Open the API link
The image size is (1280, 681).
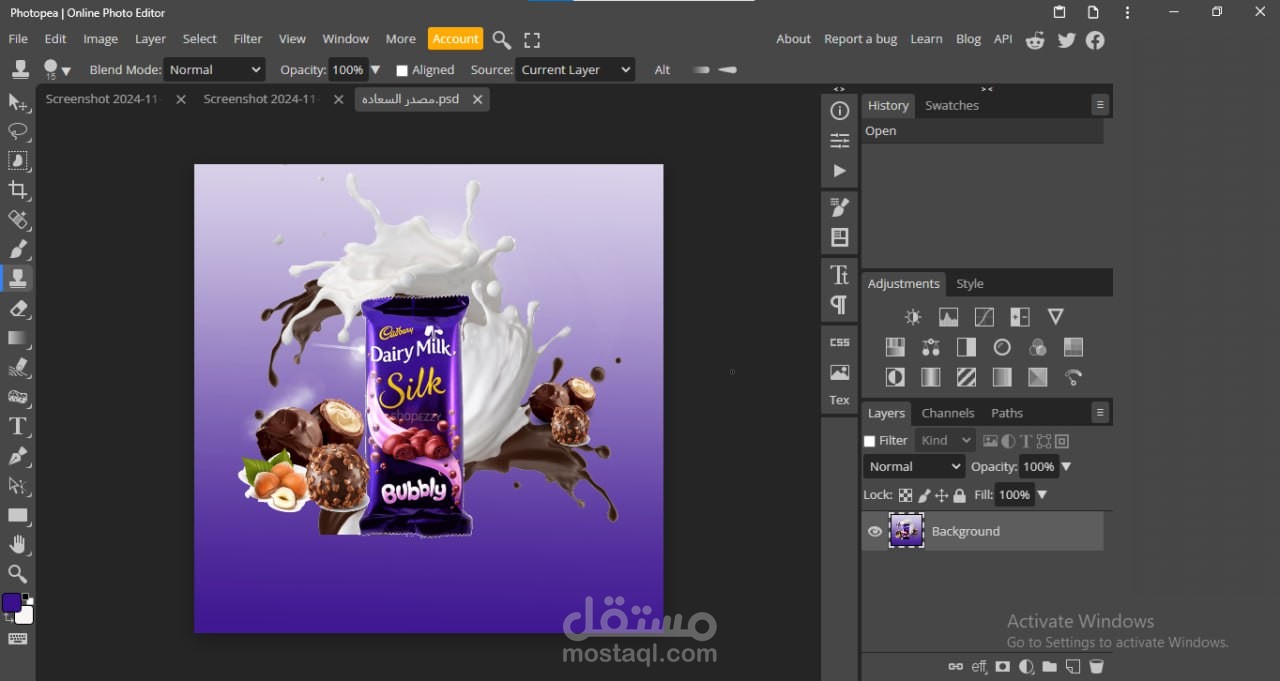pyautogui.click(x=1003, y=39)
